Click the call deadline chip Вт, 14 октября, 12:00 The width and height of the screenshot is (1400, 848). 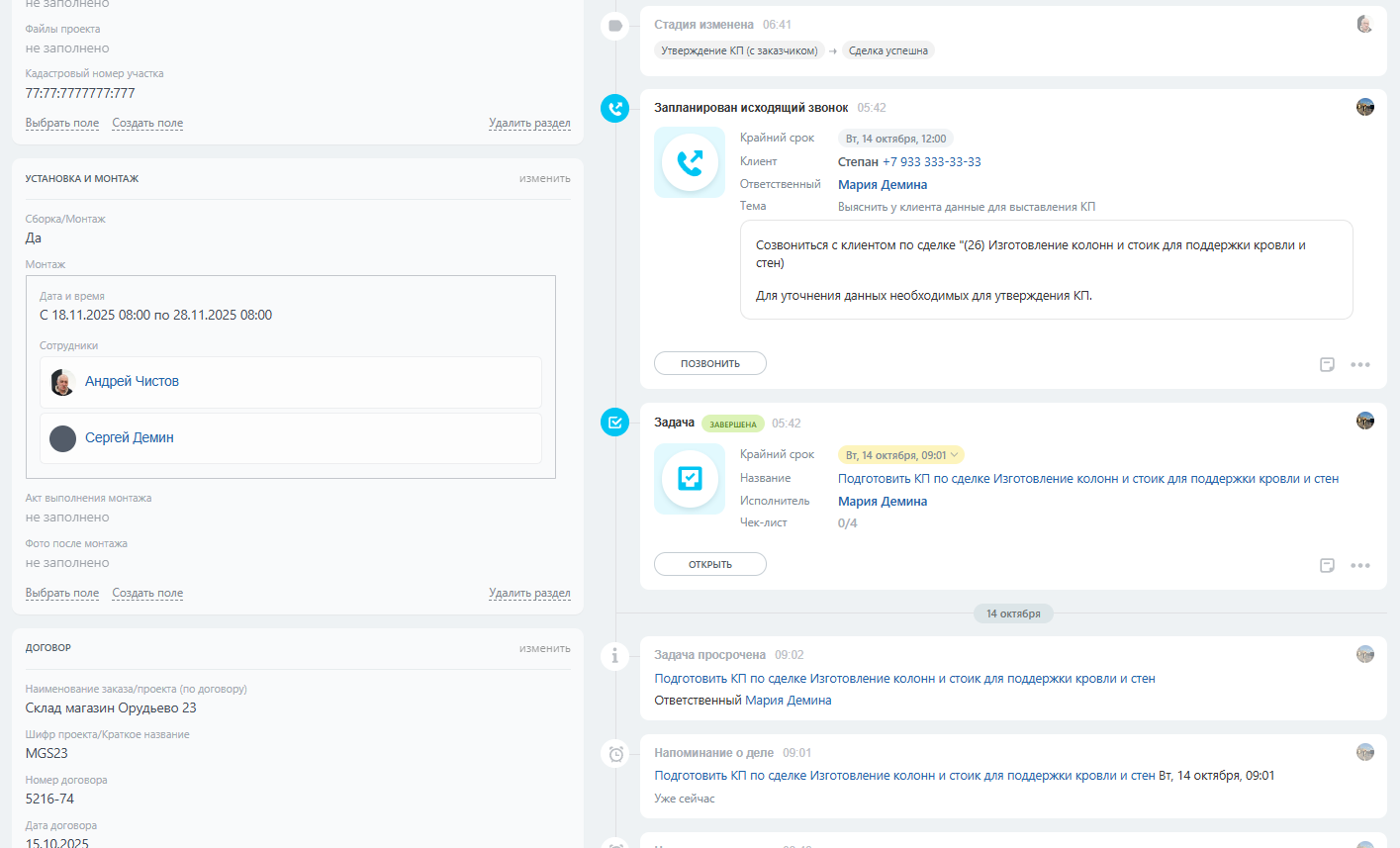tap(895, 139)
